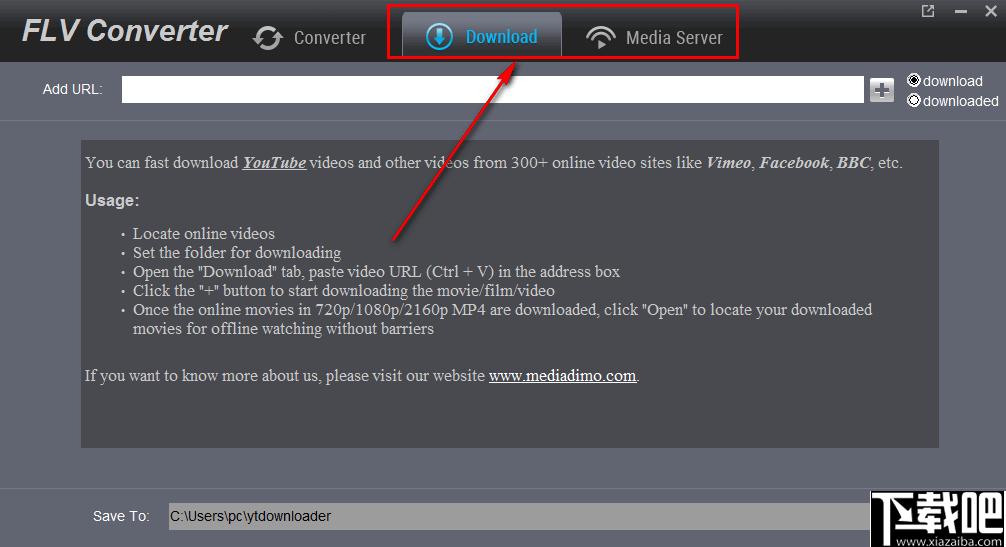Click the Save To path field

click(518, 516)
